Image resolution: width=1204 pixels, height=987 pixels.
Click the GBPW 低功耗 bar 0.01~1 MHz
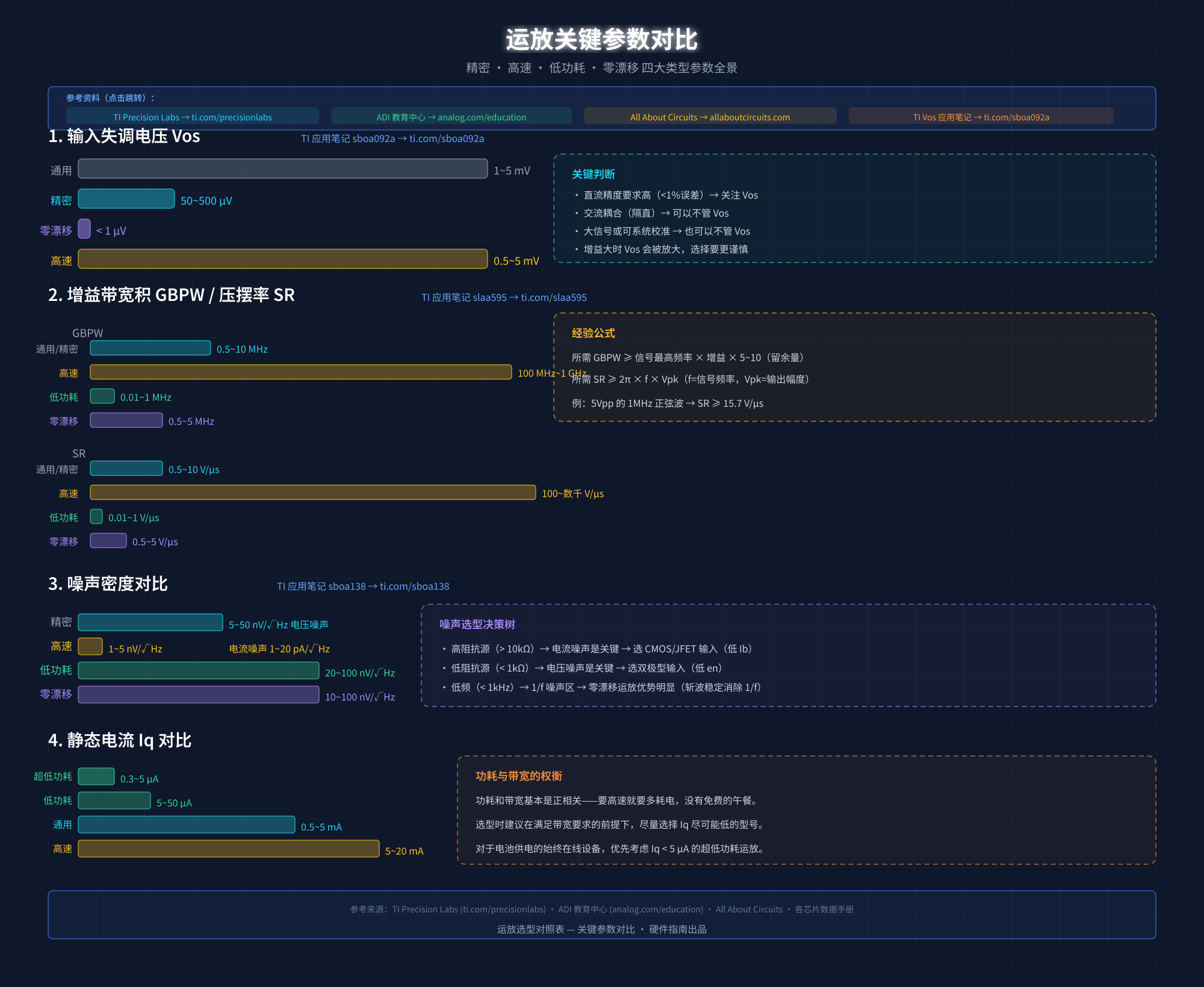tap(102, 396)
